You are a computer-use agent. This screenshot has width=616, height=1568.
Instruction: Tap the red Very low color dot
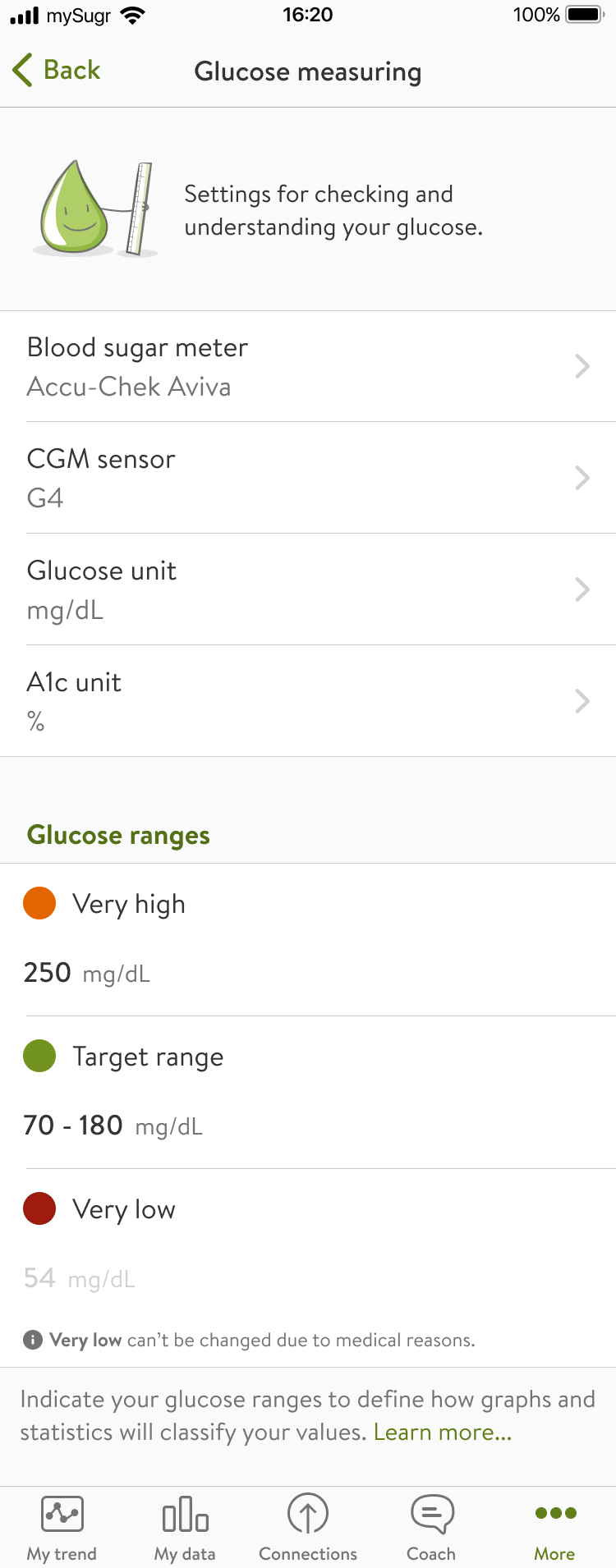click(39, 1208)
